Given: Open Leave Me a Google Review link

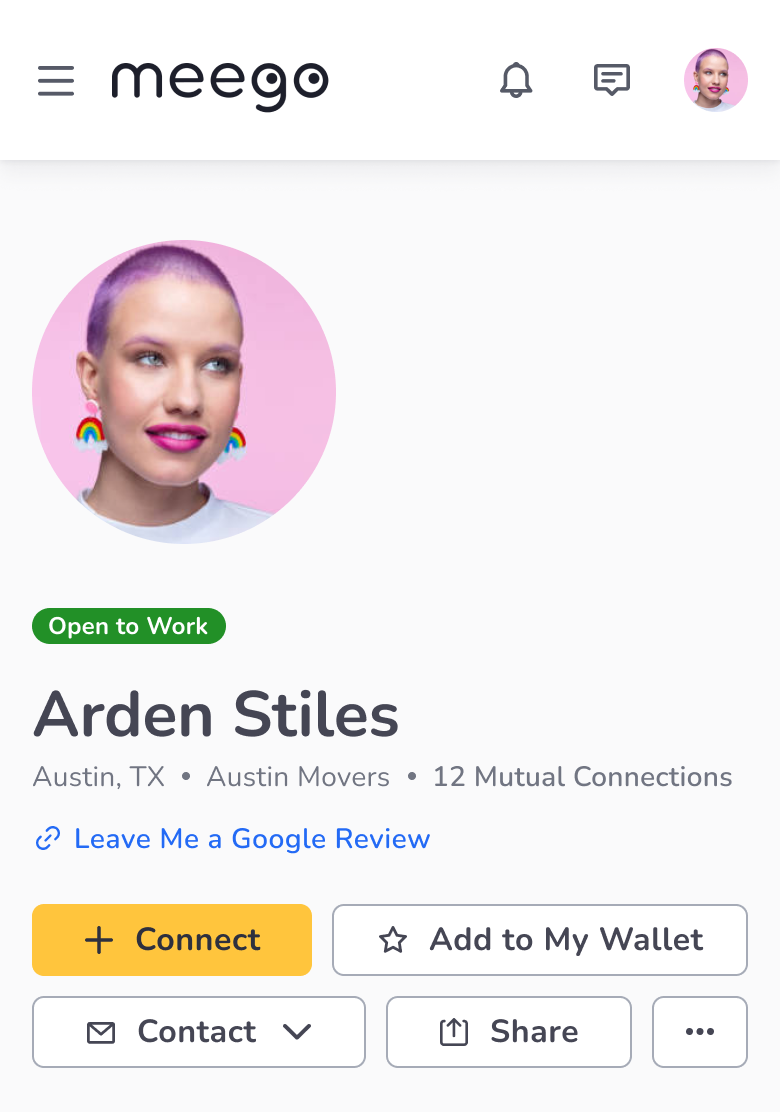Looking at the screenshot, I should tap(252, 839).
